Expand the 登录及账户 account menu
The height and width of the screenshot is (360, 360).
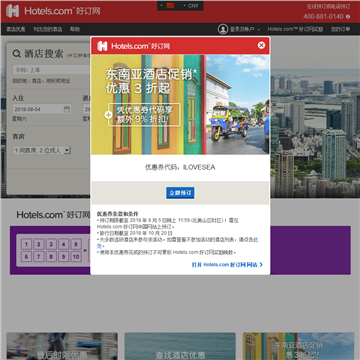pos(245,29)
